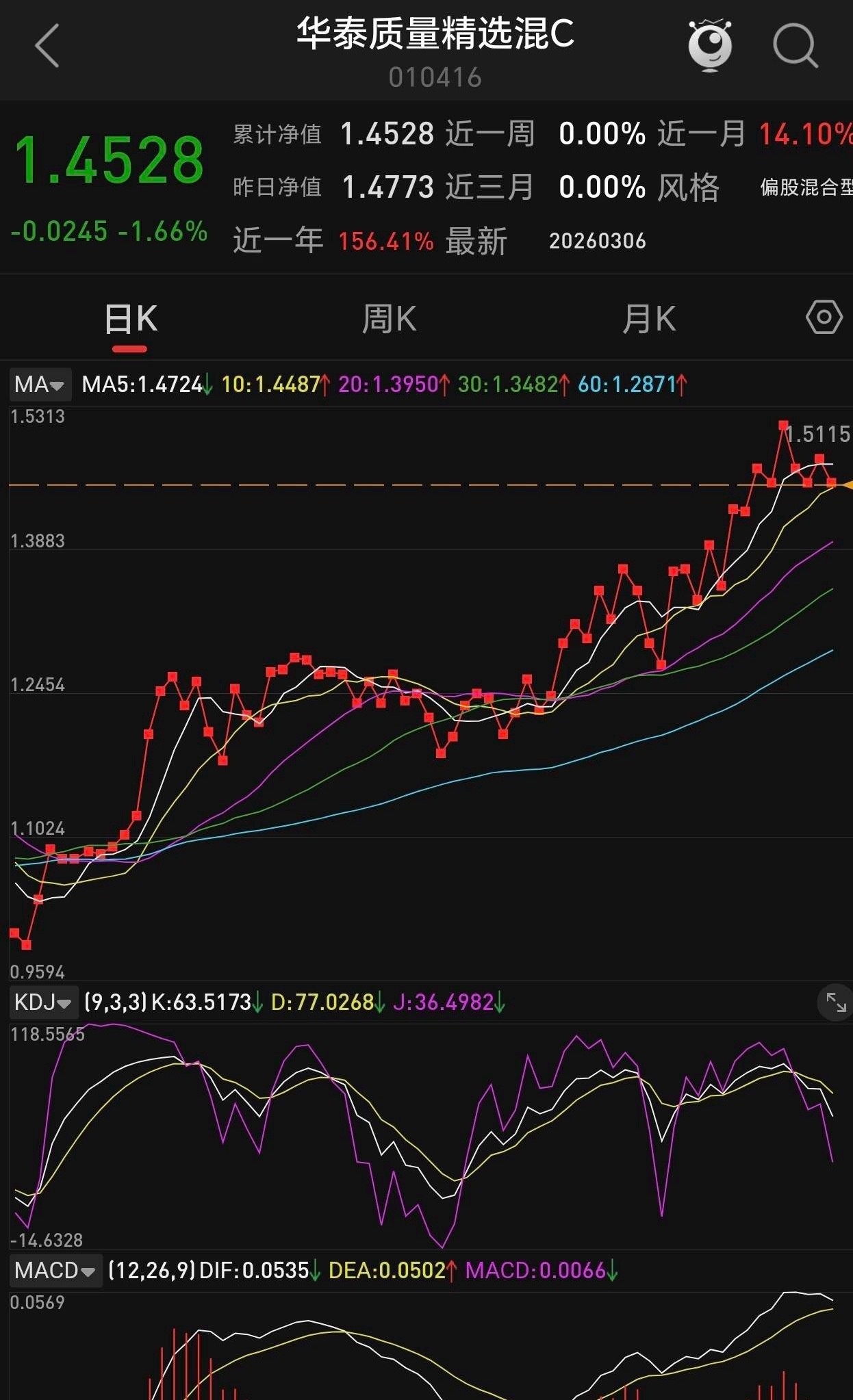This screenshot has width=853, height=1400.
Task: Open the robot assistant icon
Action: coord(710,46)
